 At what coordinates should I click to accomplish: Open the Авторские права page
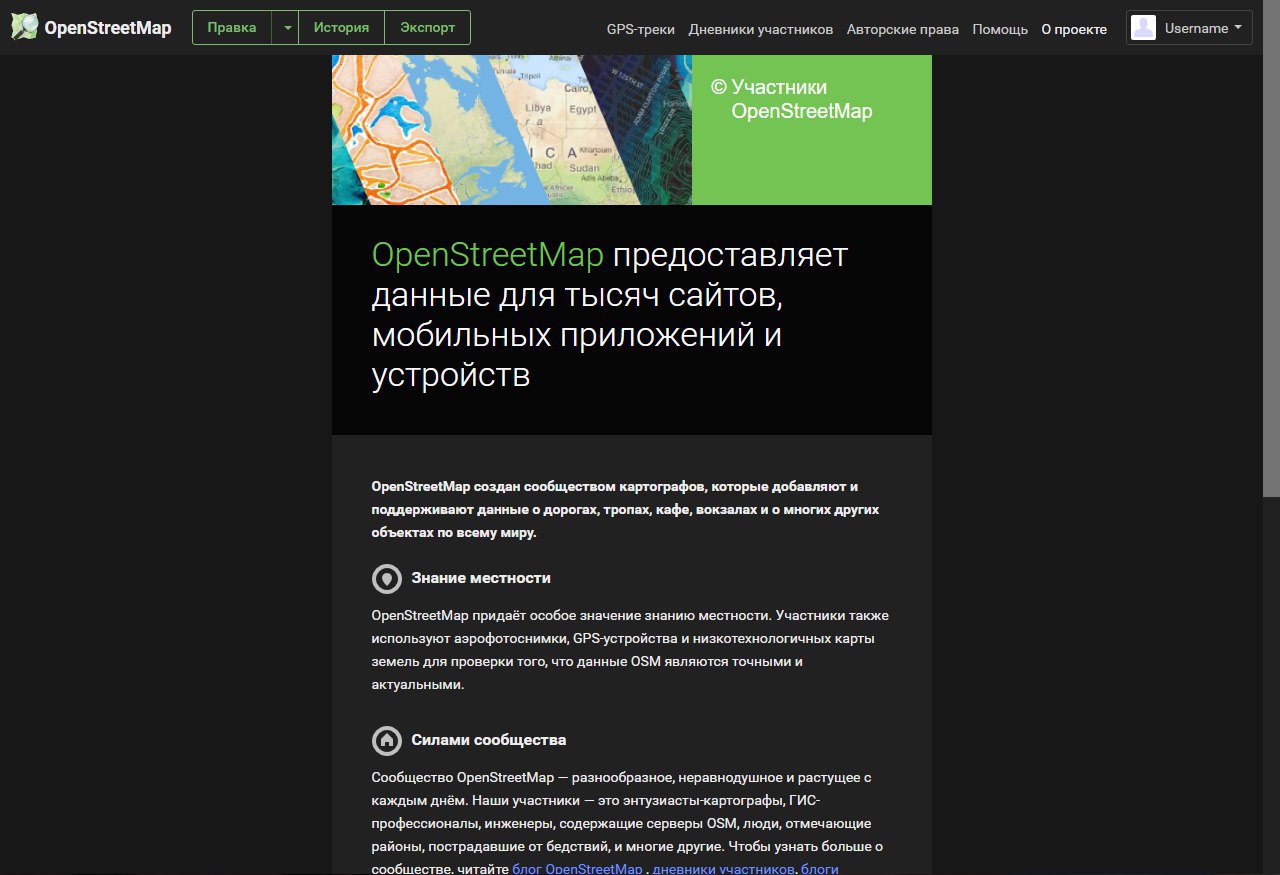[x=903, y=29]
